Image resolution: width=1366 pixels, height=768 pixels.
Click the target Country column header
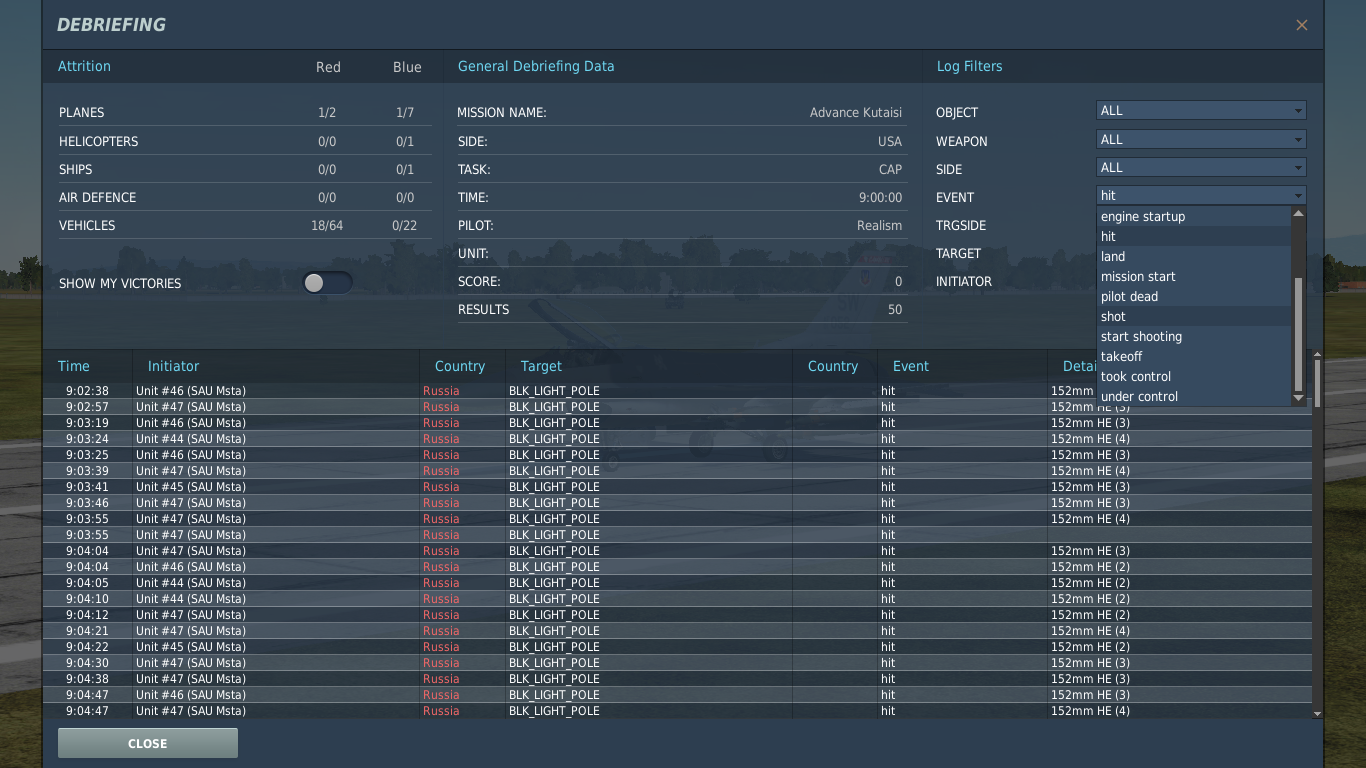[833, 366]
